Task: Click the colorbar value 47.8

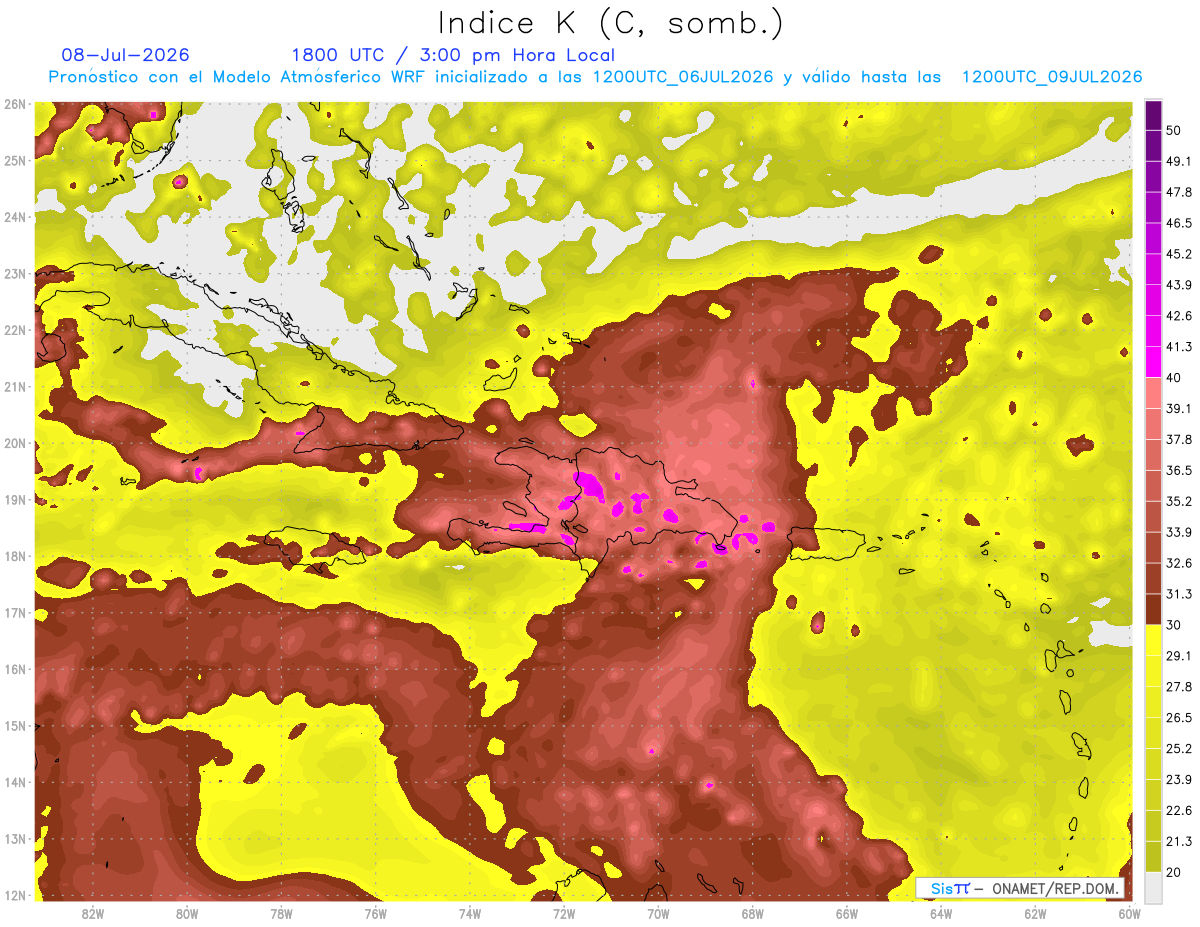Action: click(x=1180, y=192)
